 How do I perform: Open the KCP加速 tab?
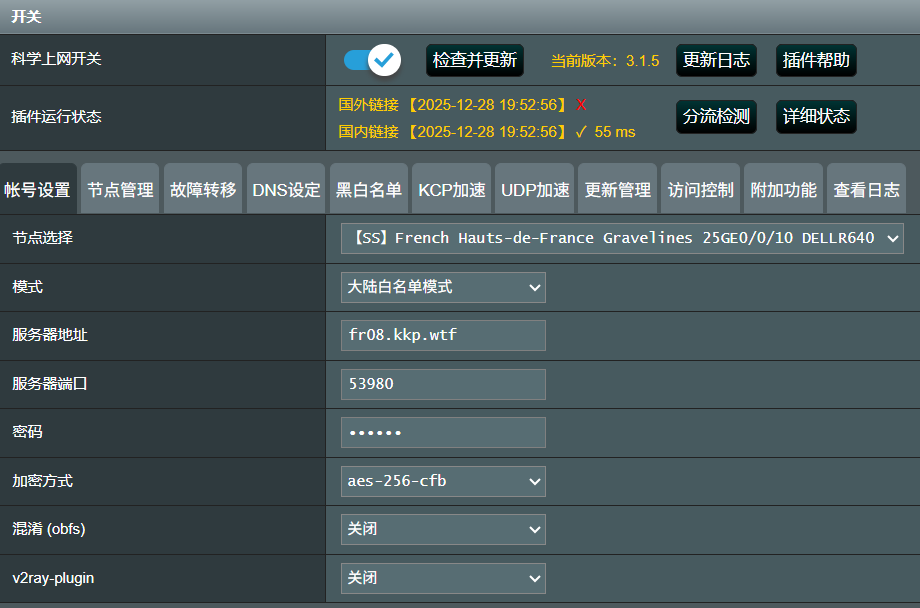(451, 190)
